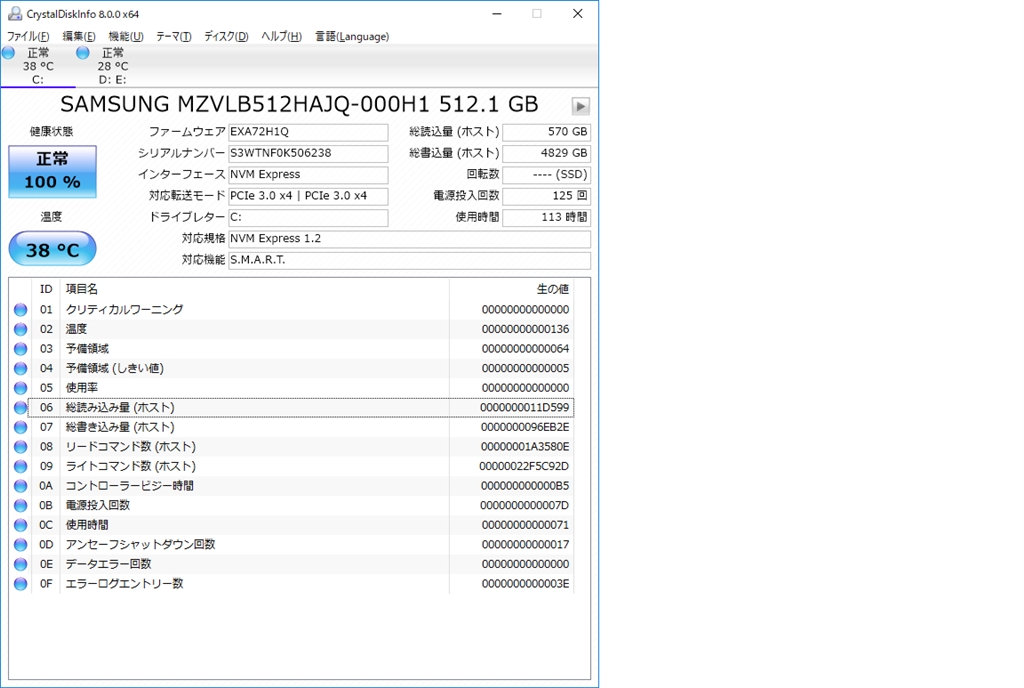The width and height of the screenshot is (1024, 688).
Task: Open the 機能(U) menu
Action: (x=125, y=37)
